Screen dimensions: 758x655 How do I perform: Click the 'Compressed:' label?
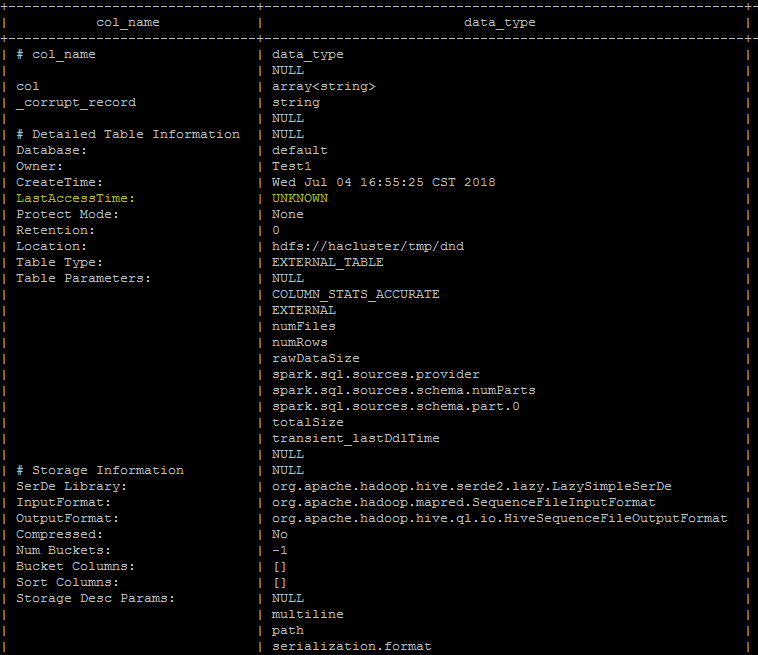pyautogui.click(x=59, y=534)
